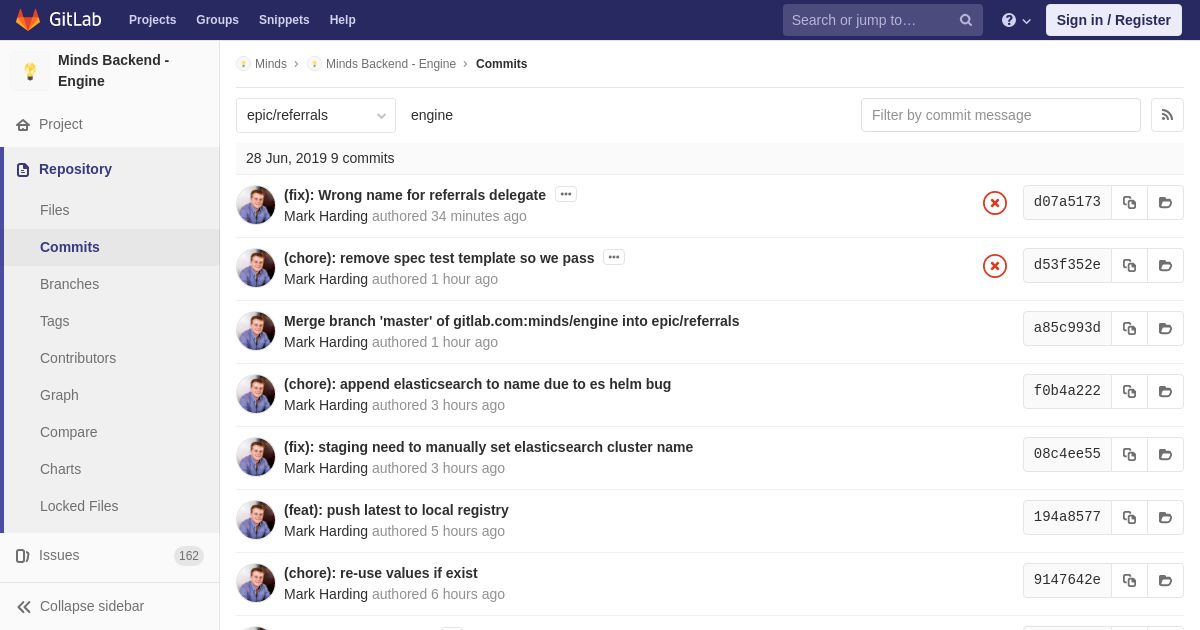Open the Help question mark menu
Image resolution: width=1200 pixels, height=630 pixels.
coord(1016,20)
